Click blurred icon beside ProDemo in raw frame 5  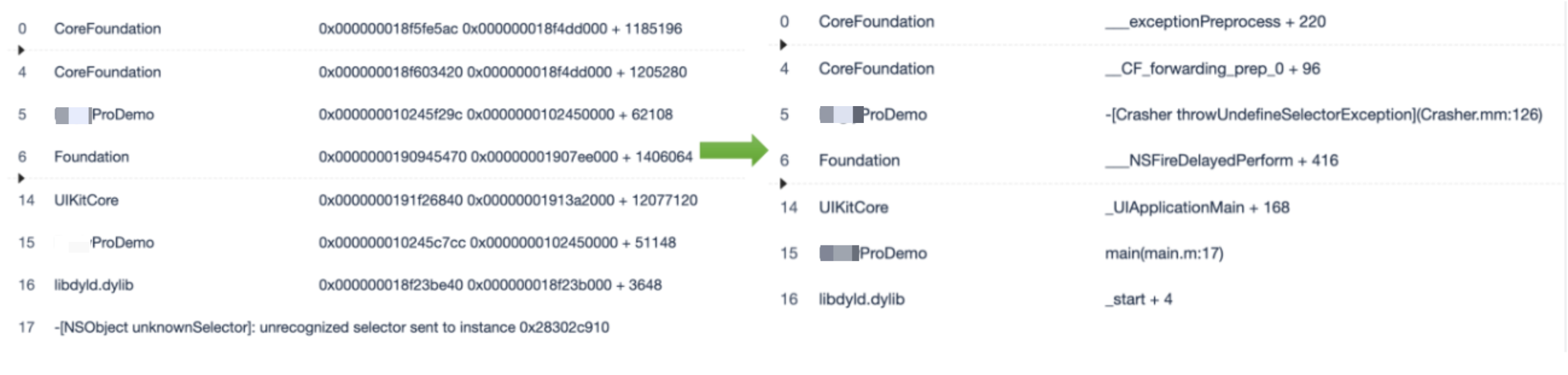(x=72, y=115)
